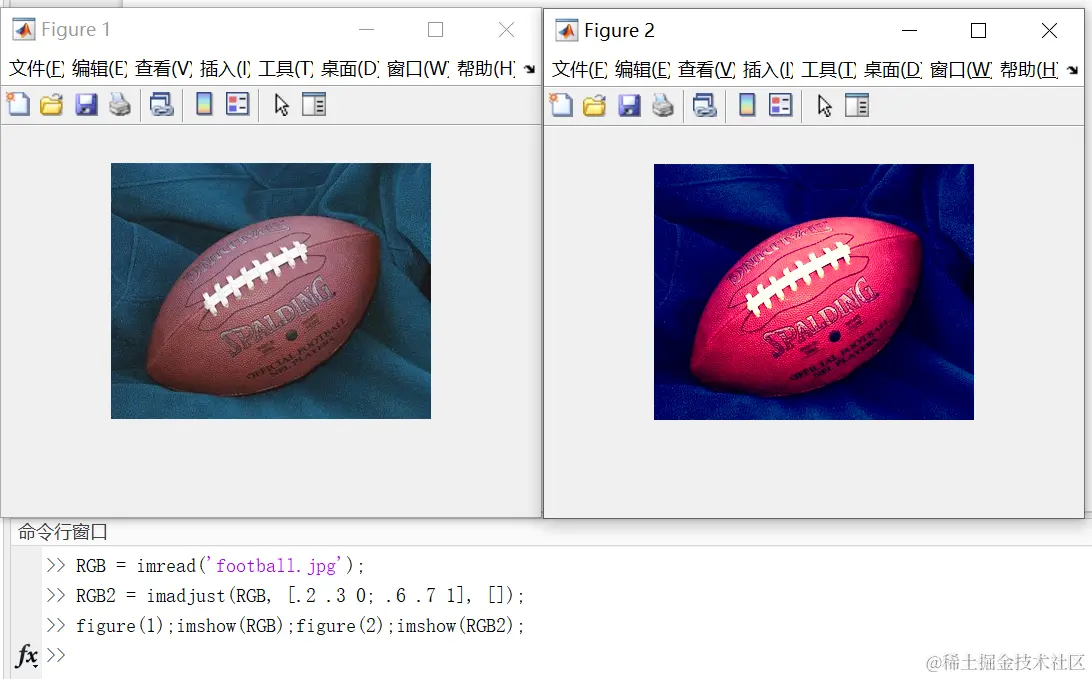Open 查看(V) menu in Figure 2
The image size is (1092, 679).
pyautogui.click(x=707, y=69)
